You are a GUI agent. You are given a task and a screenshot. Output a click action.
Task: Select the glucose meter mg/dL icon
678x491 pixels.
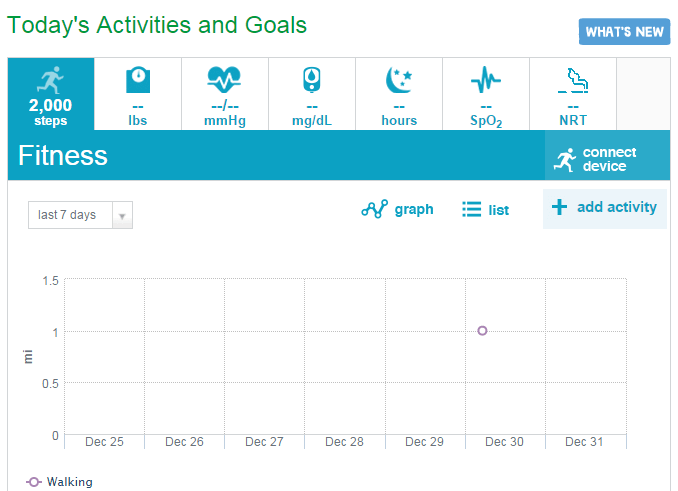[x=312, y=80]
